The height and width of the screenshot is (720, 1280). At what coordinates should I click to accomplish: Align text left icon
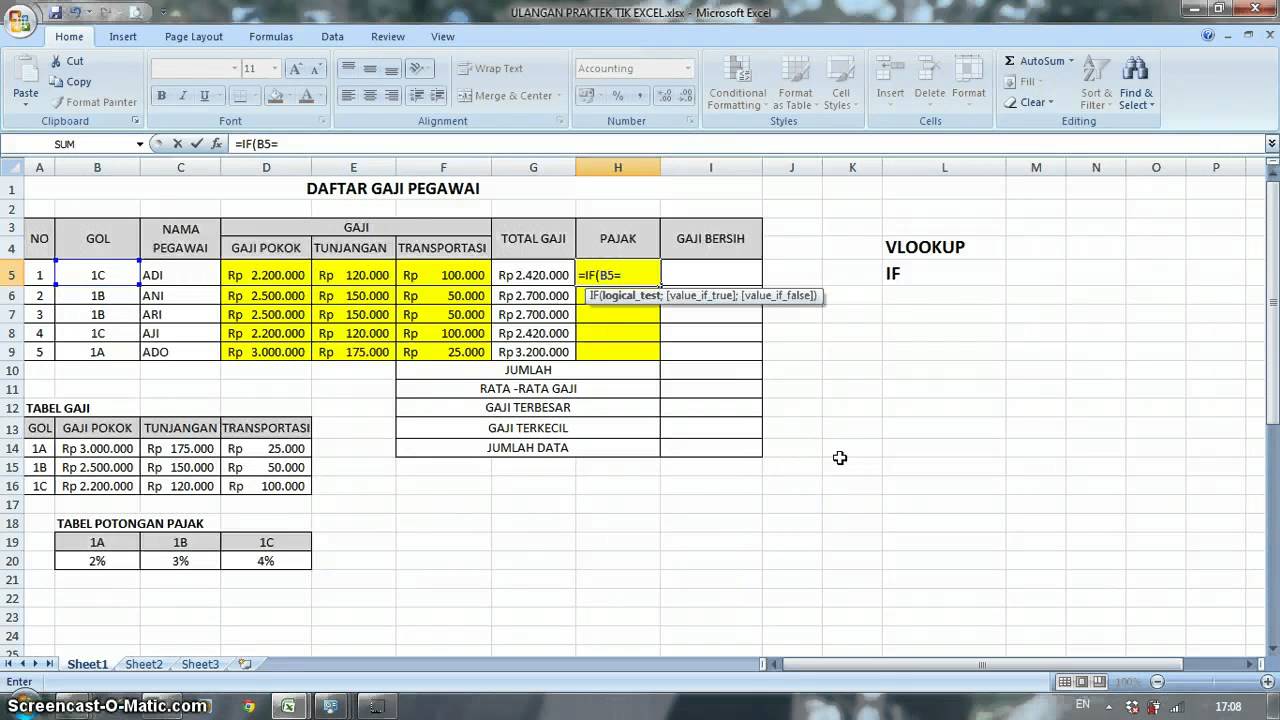[x=348, y=96]
